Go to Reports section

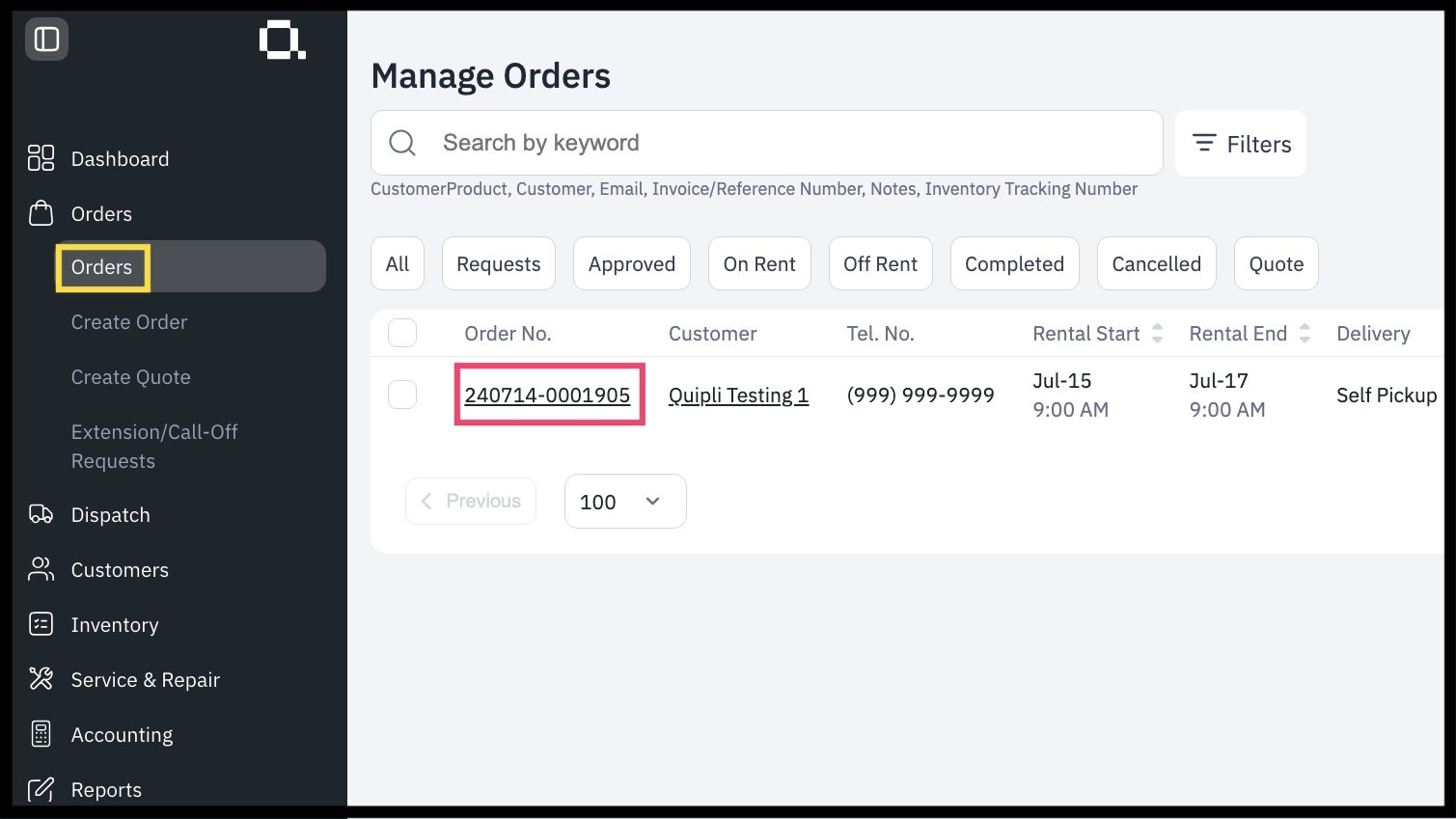(106, 789)
